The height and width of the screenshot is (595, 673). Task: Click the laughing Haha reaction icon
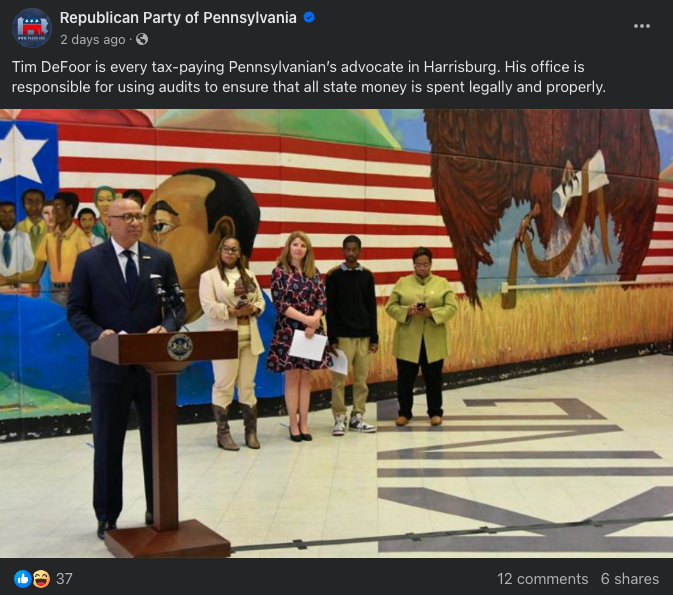pyautogui.click(x=41, y=579)
